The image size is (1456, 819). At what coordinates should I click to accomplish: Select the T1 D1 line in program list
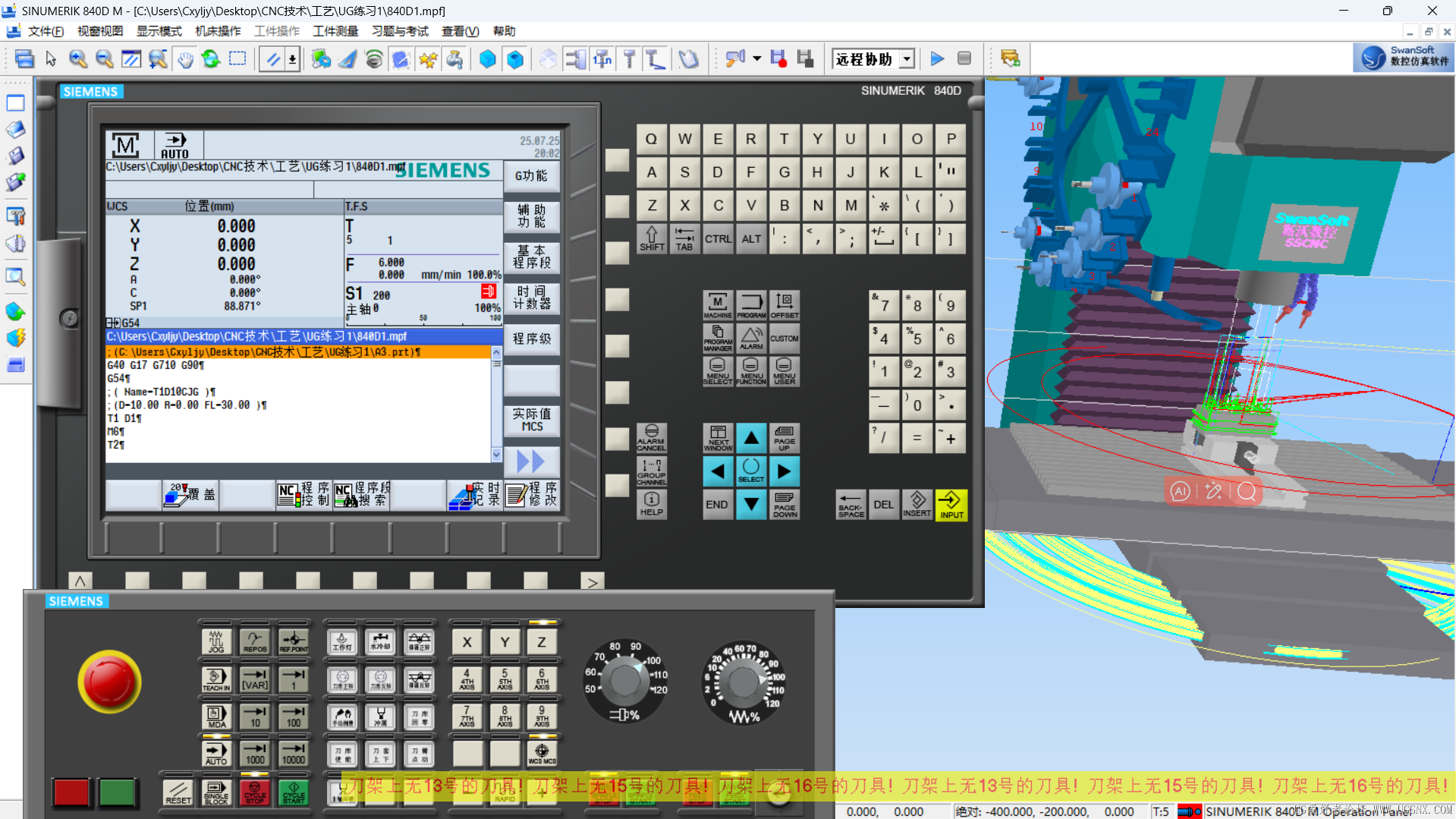(x=298, y=418)
